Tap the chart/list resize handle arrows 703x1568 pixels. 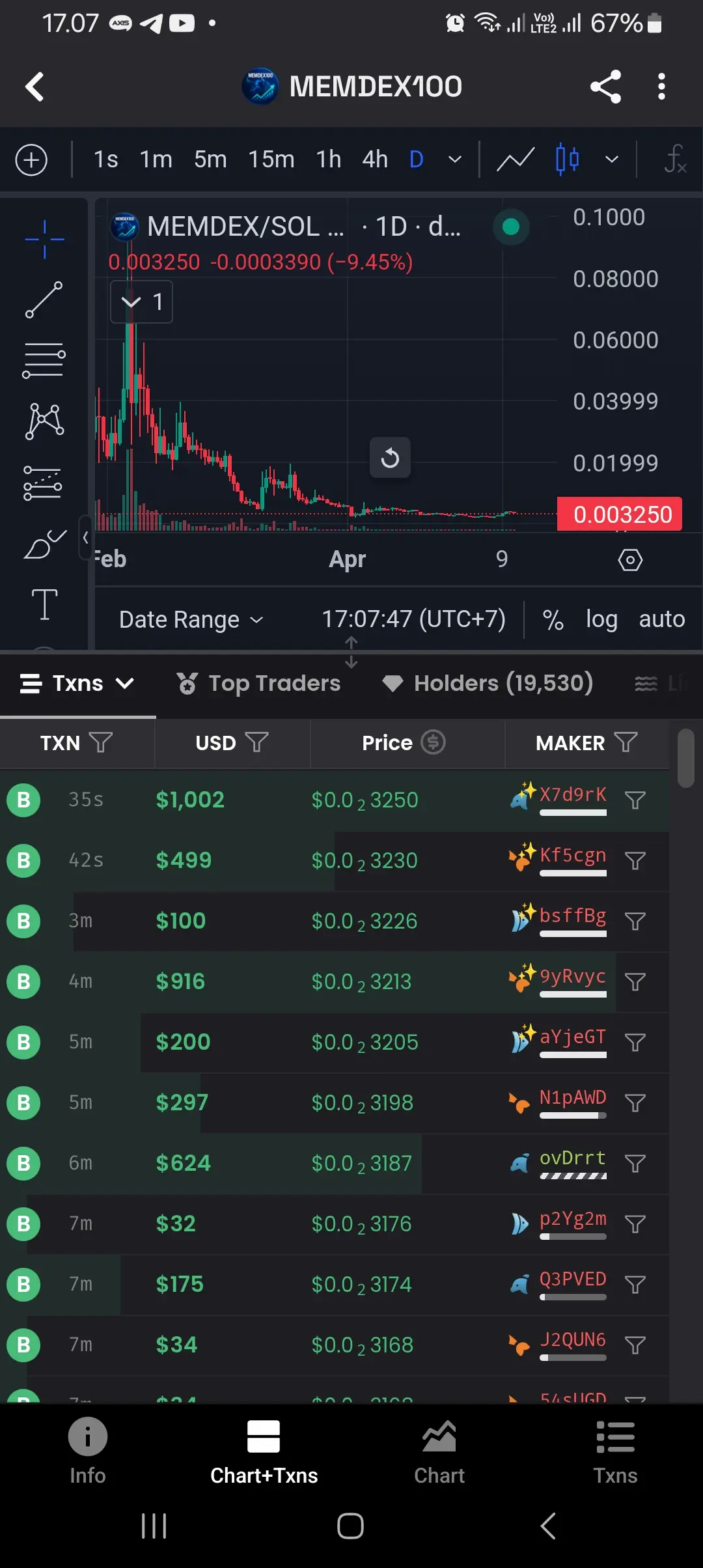point(351,652)
